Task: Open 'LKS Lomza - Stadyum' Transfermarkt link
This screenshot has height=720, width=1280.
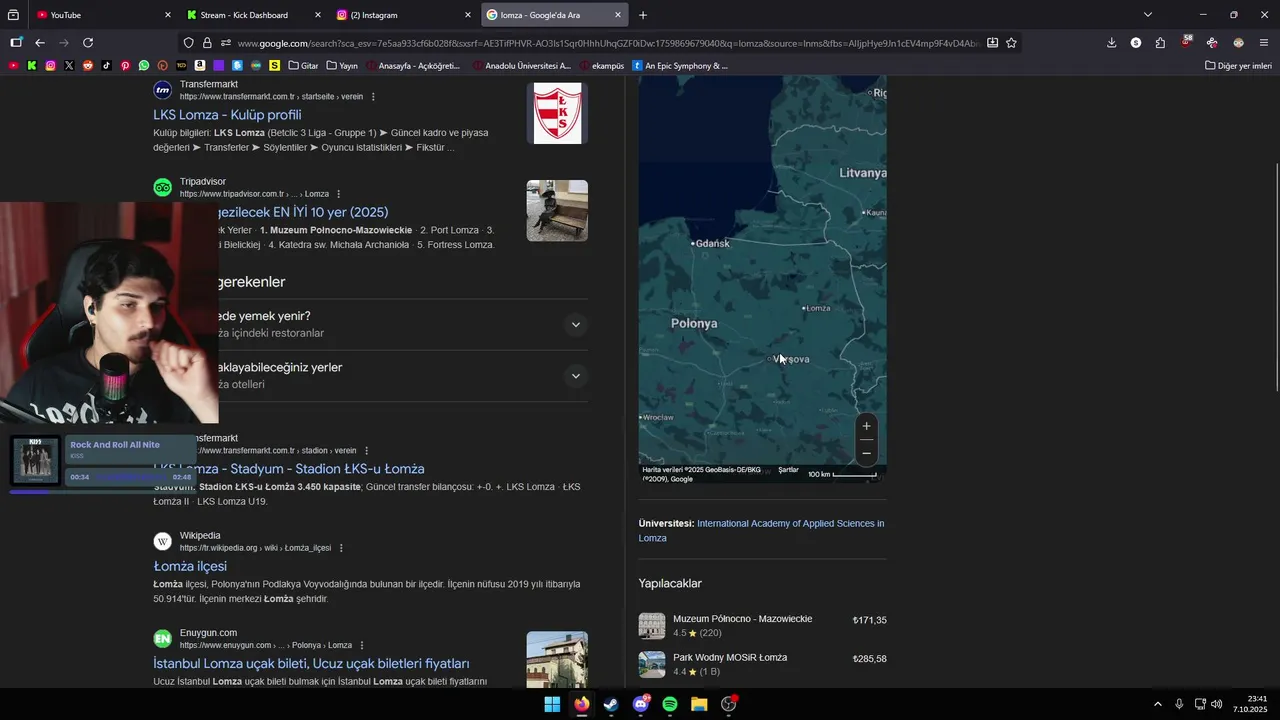Action: [289, 469]
